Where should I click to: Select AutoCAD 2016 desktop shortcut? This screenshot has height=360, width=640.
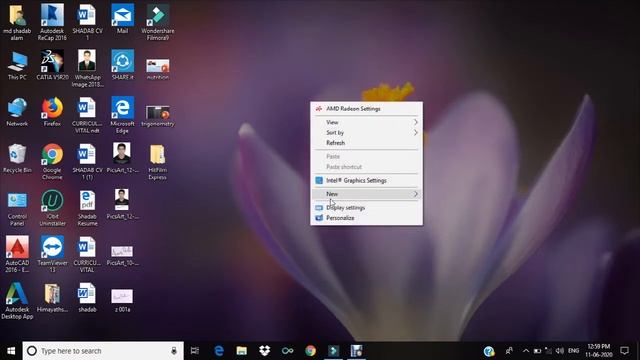point(17,254)
